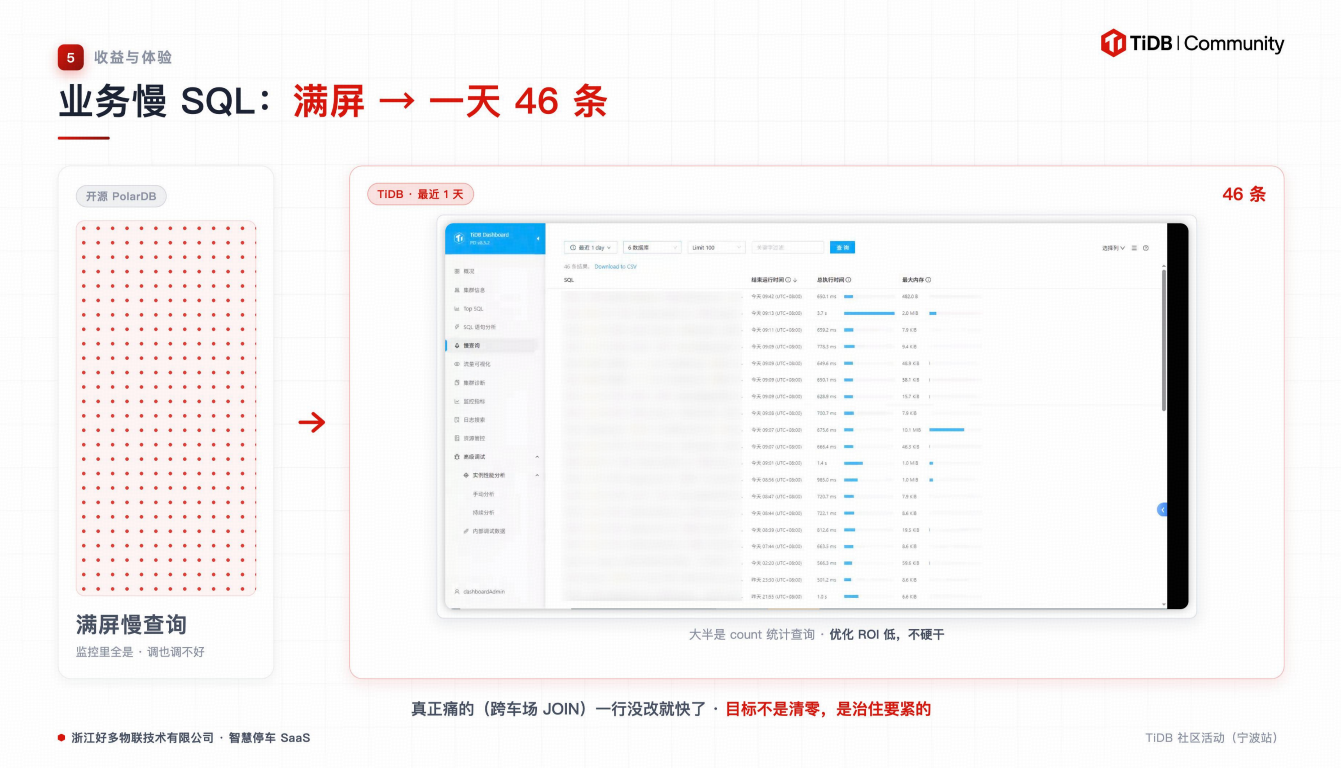
Task: Click the blue 查询 button
Action: 842,247
